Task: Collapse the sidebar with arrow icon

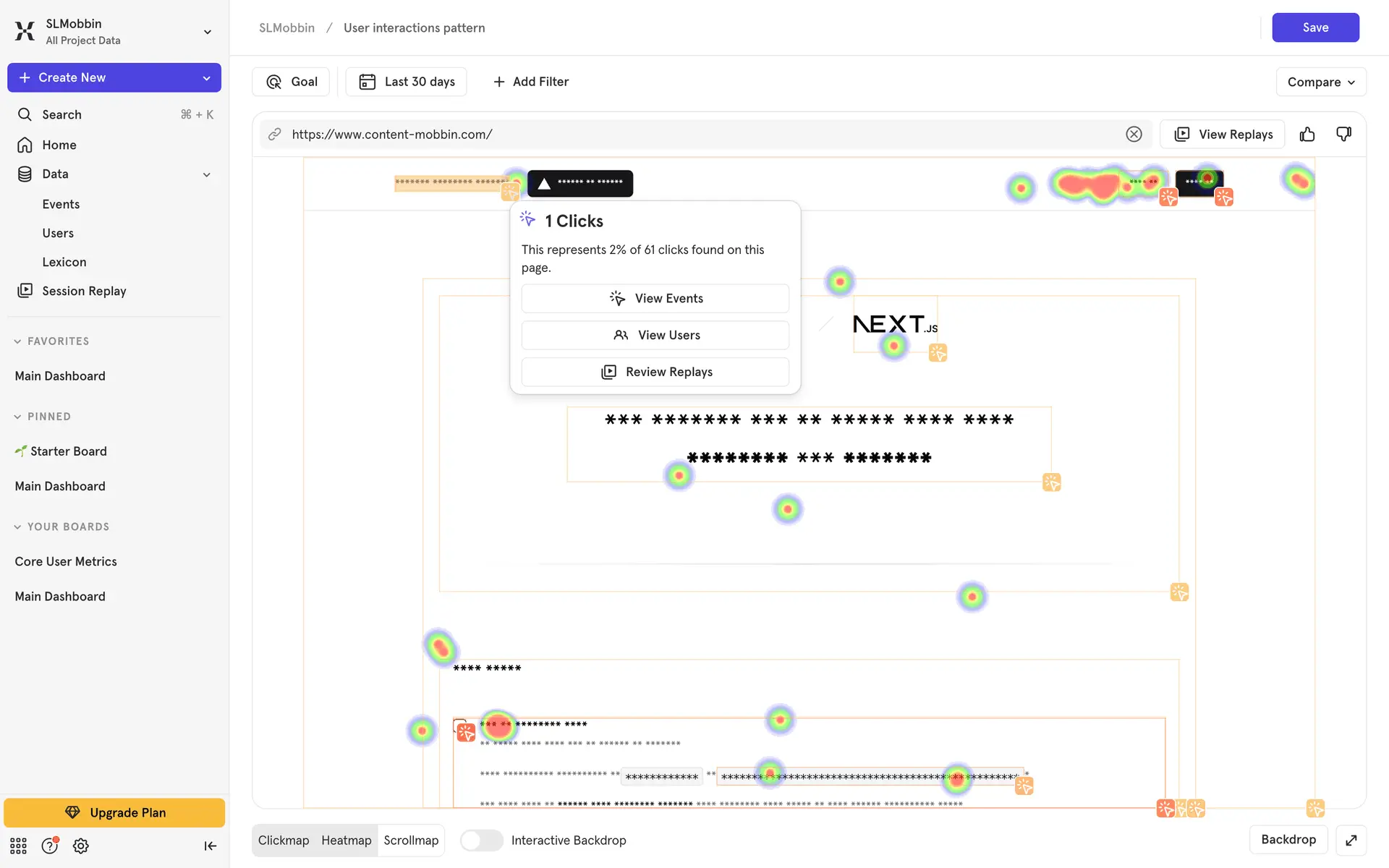Action: pos(210,846)
